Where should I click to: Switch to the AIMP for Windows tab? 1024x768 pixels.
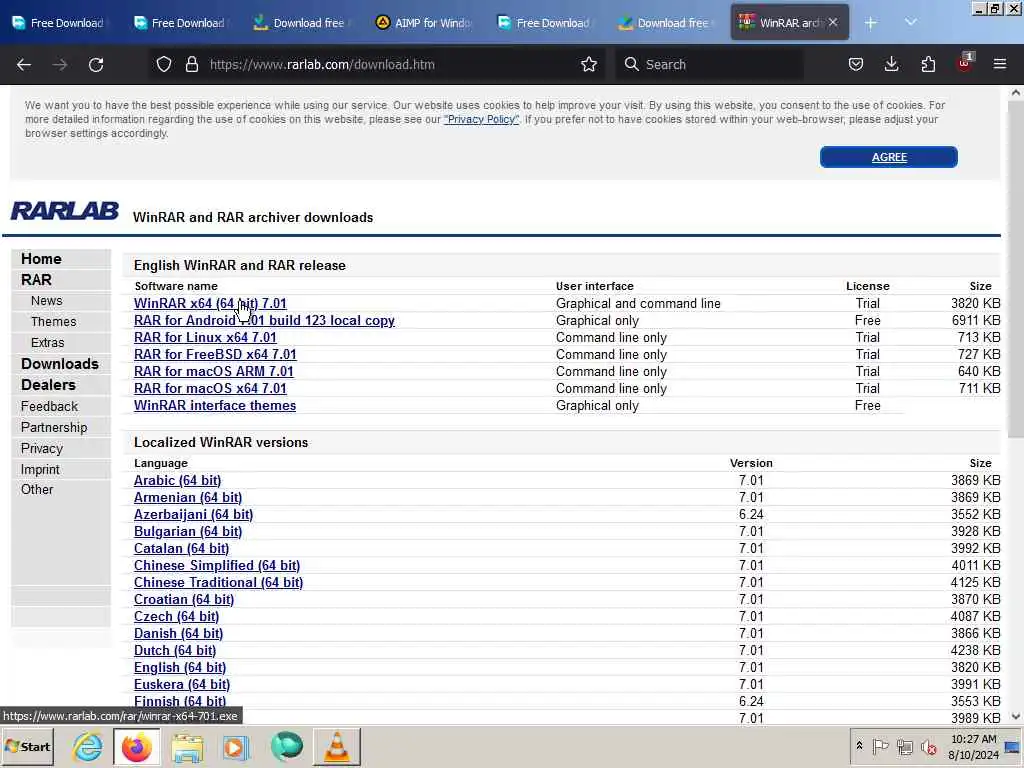coord(423,23)
